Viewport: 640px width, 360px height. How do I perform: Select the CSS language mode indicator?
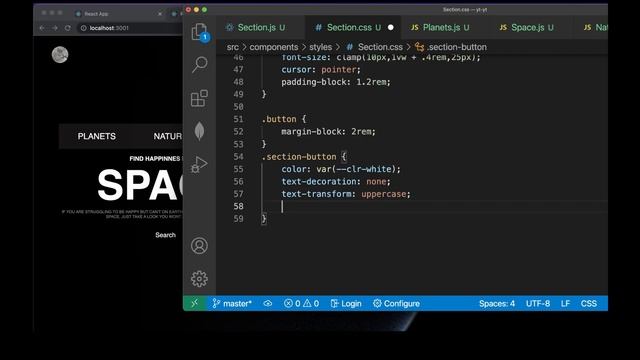589,304
